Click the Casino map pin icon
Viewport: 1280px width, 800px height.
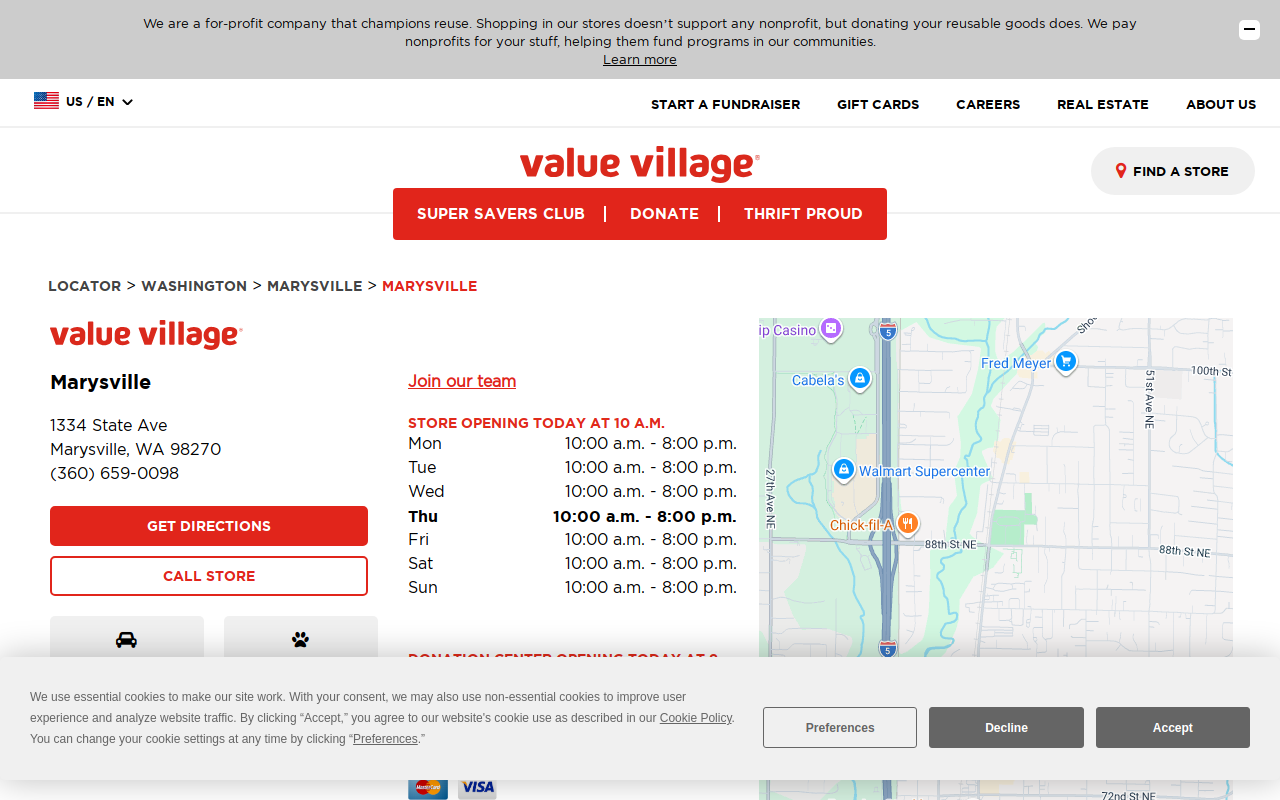click(x=831, y=328)
